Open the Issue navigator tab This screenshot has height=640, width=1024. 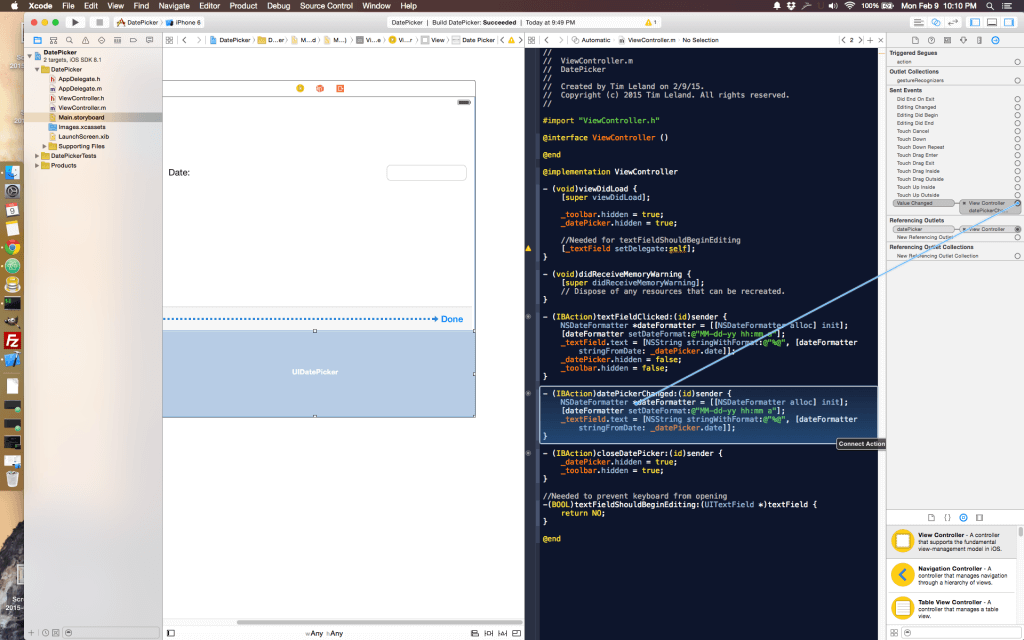(x=85, y=40)
